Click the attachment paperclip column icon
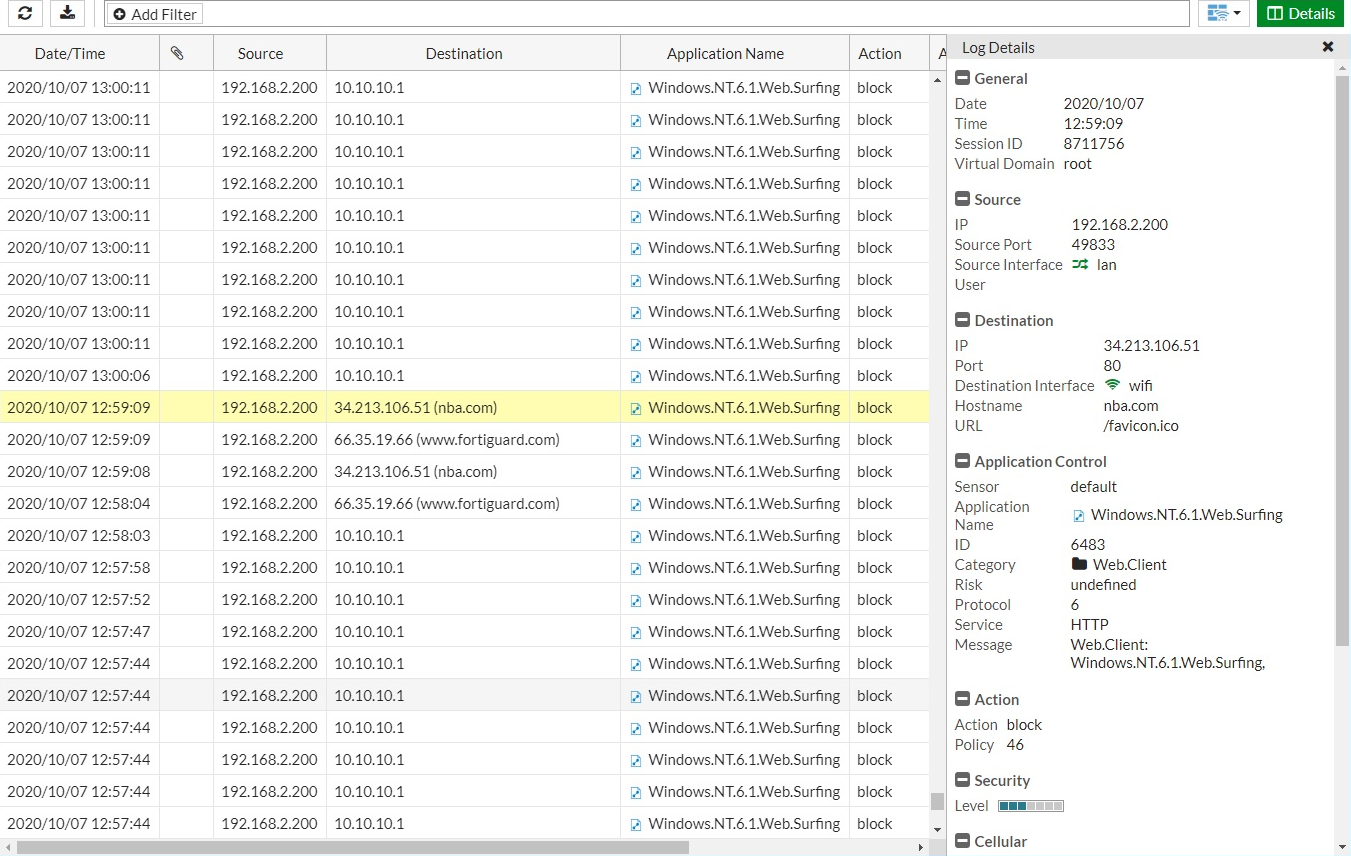This screenshot has width=1351, height=856. pos(177,54)
